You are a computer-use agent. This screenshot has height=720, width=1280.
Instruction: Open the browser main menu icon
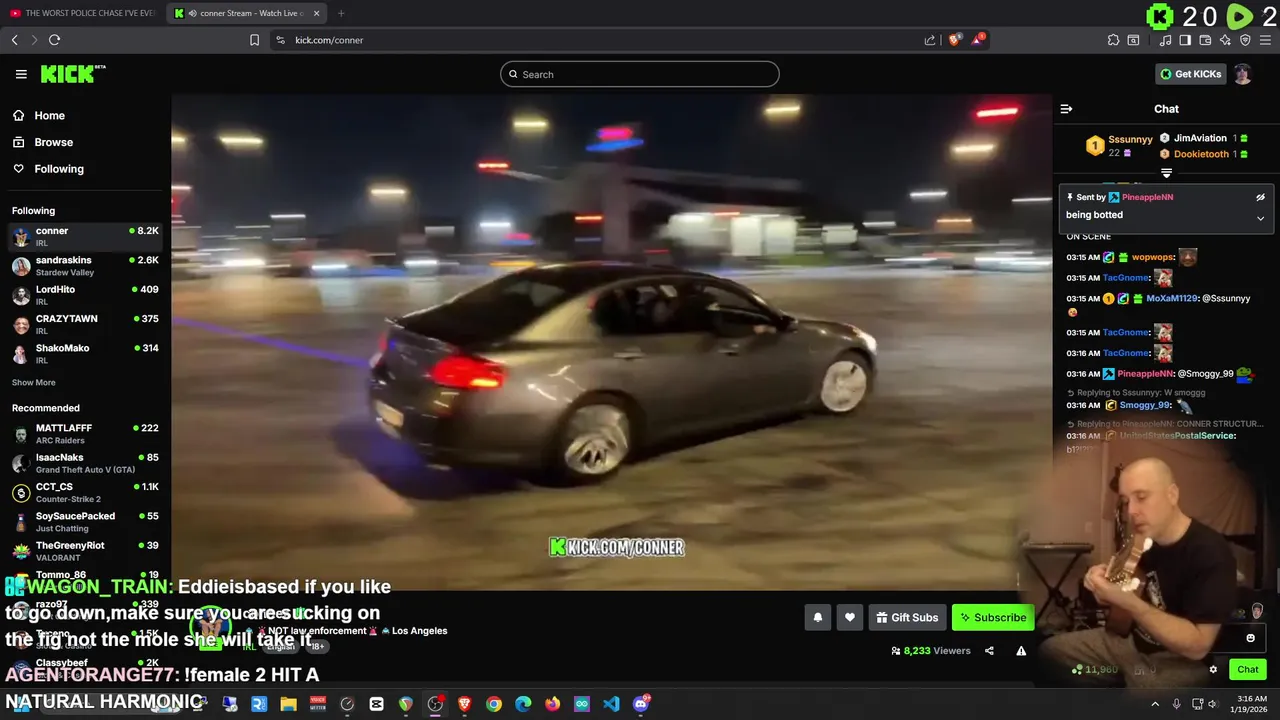point(1265,40)
